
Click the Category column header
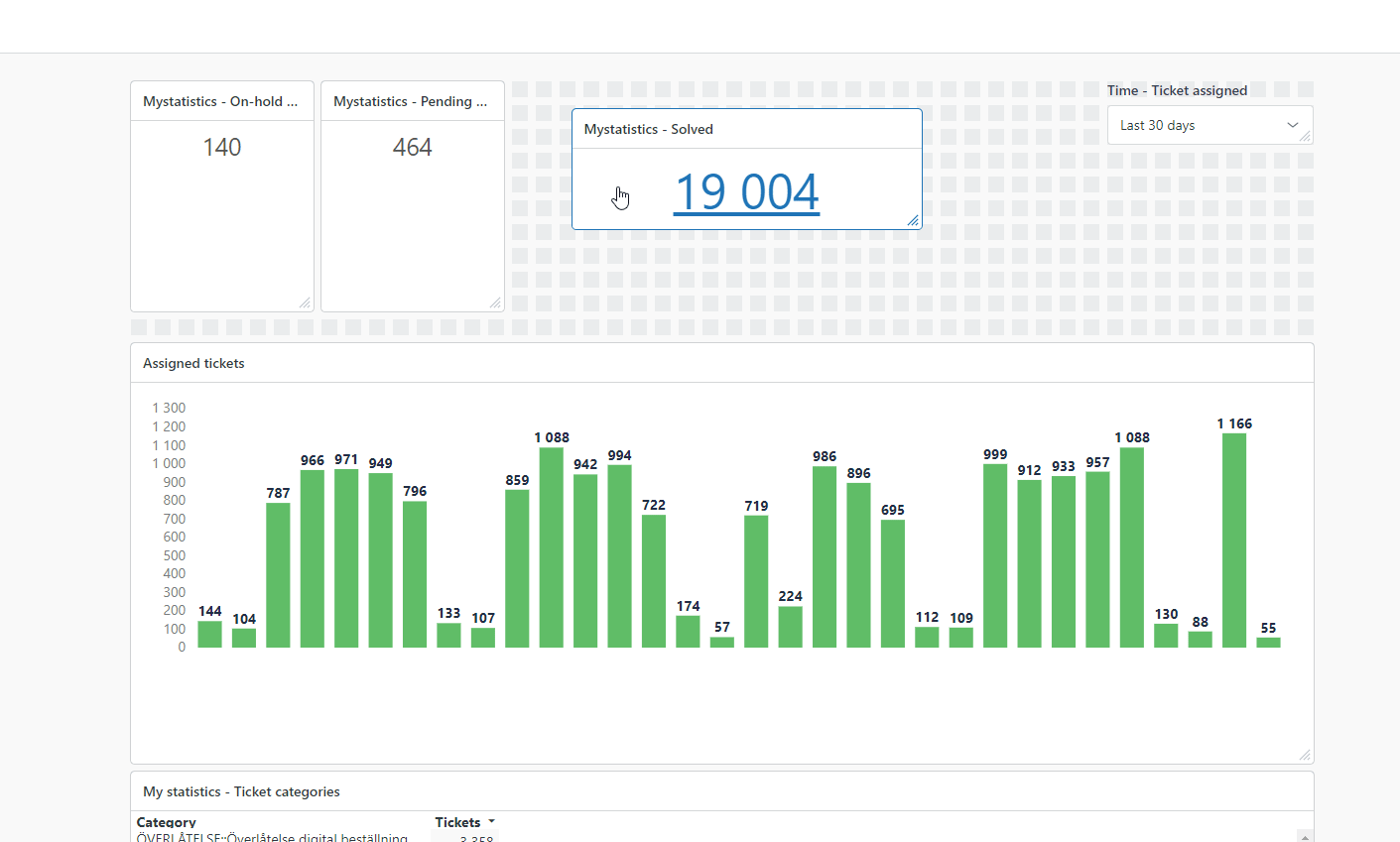pos(167,822)
